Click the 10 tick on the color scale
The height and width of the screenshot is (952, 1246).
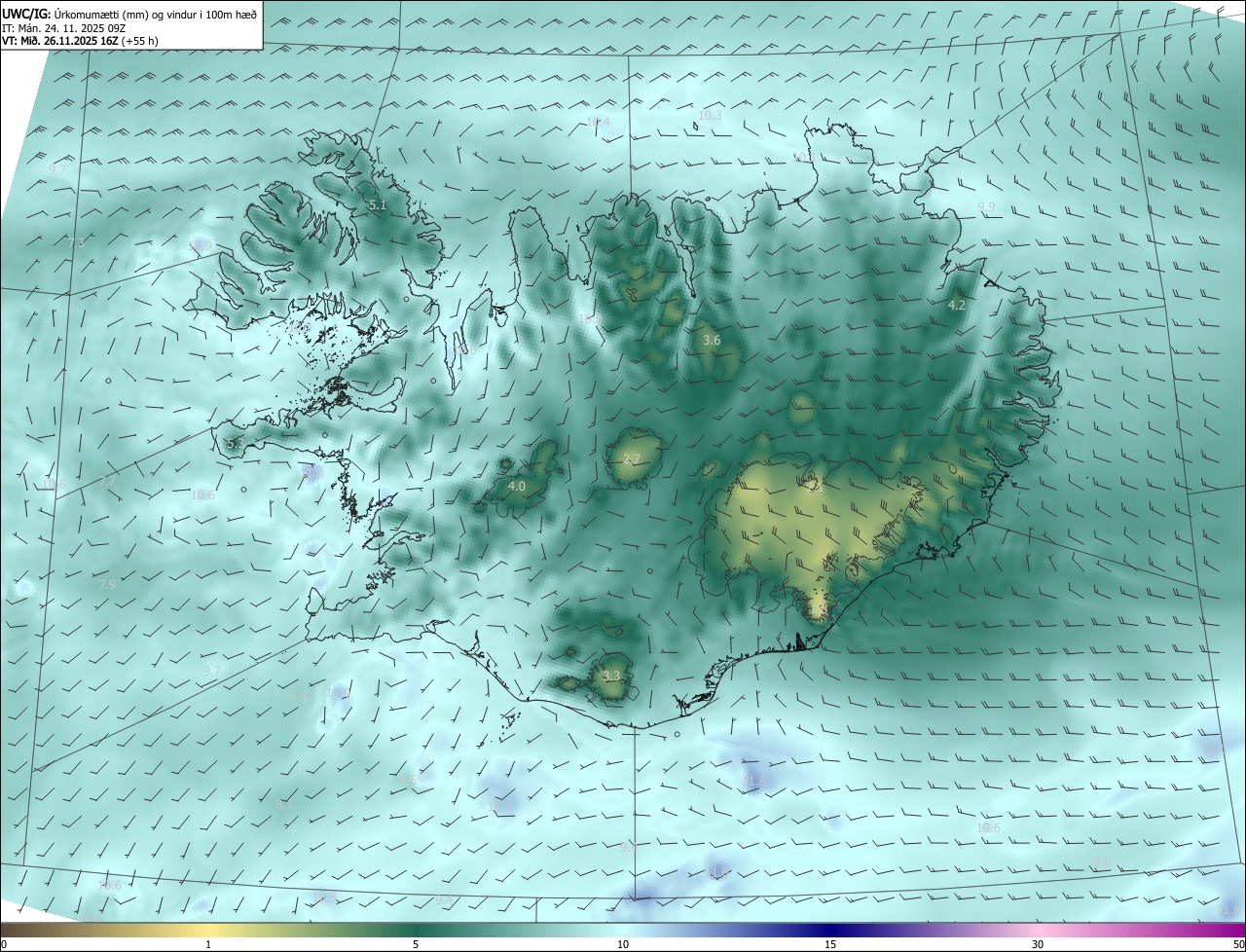pyautogui.click(x=623, y=944)
